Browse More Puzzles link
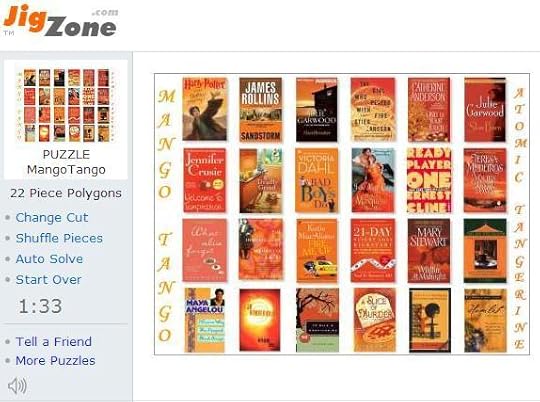Screen dimensions: 540x402 55,360
